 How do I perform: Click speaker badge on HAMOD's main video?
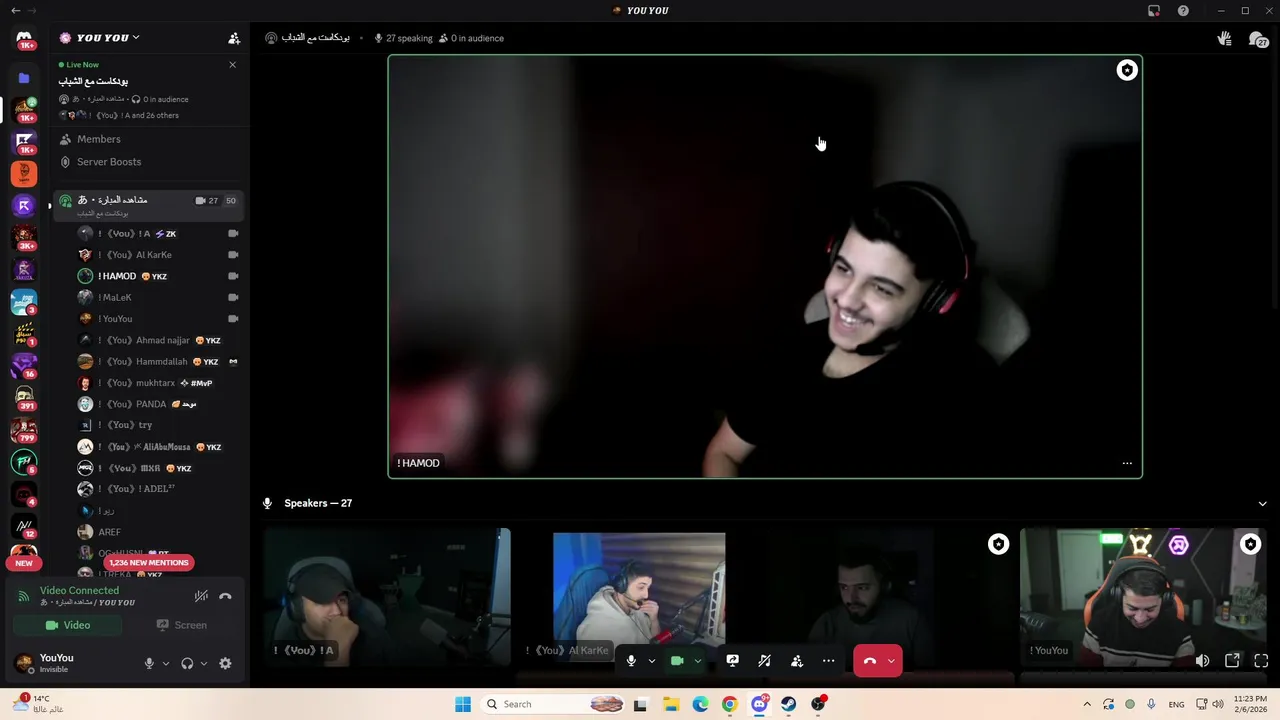coord(1127,70)
